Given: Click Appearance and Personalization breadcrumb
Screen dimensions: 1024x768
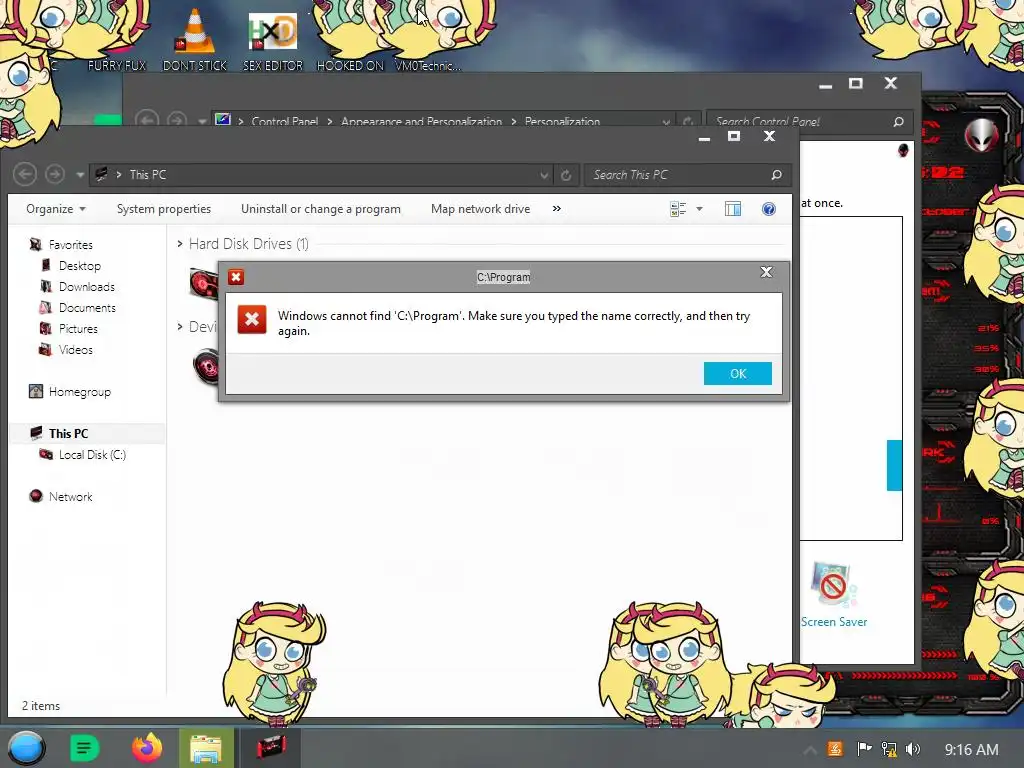Looking at the screenshot, I should click(421, 121).
